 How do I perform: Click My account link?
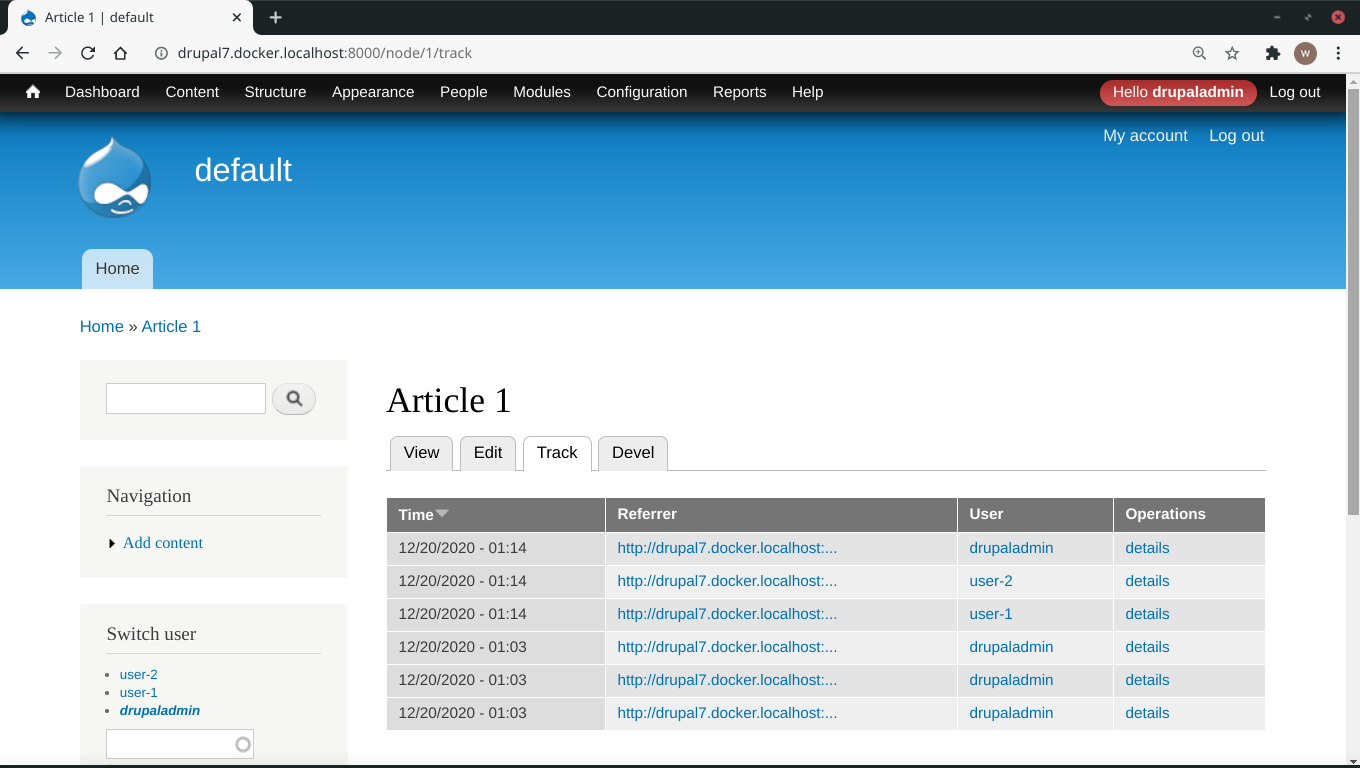[x=1145, y=136]
